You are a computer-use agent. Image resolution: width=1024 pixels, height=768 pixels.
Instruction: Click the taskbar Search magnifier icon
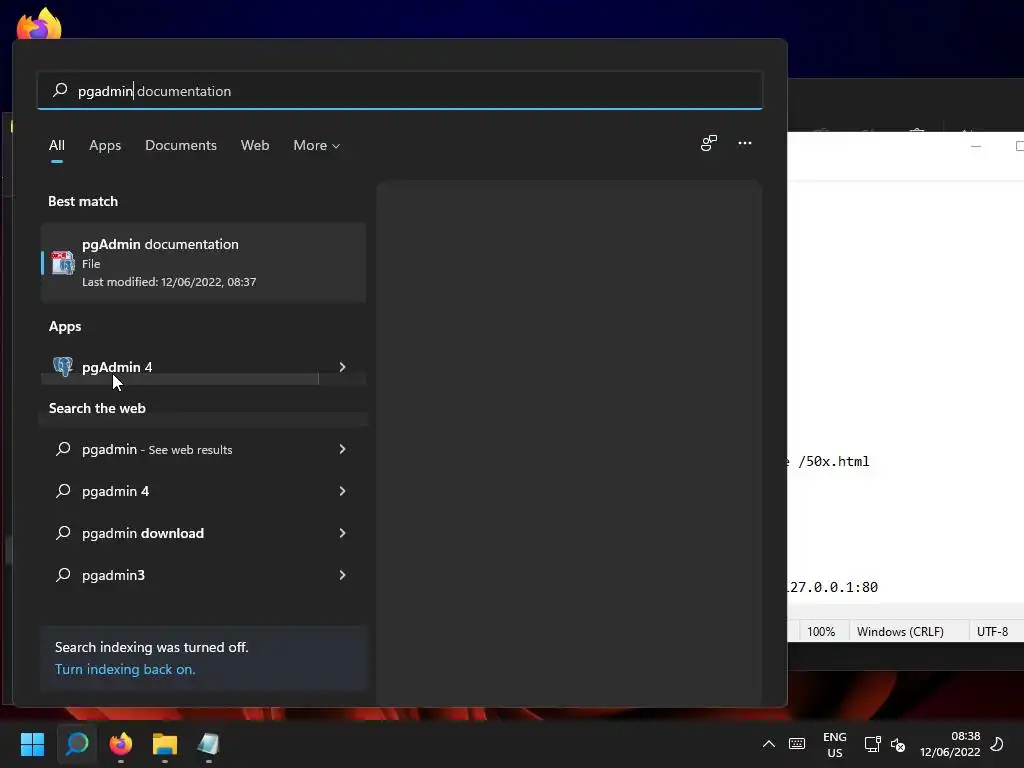pyautogui.click(x=76, y=743)
